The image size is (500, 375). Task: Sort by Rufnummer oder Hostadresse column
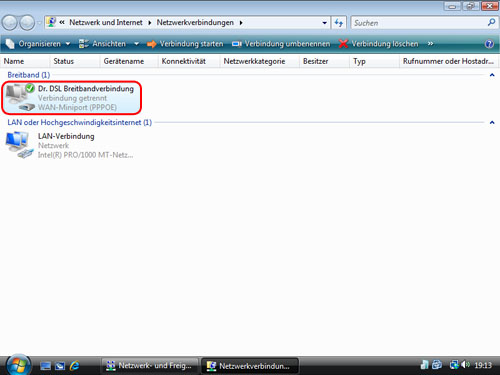[x=449, y=61]
